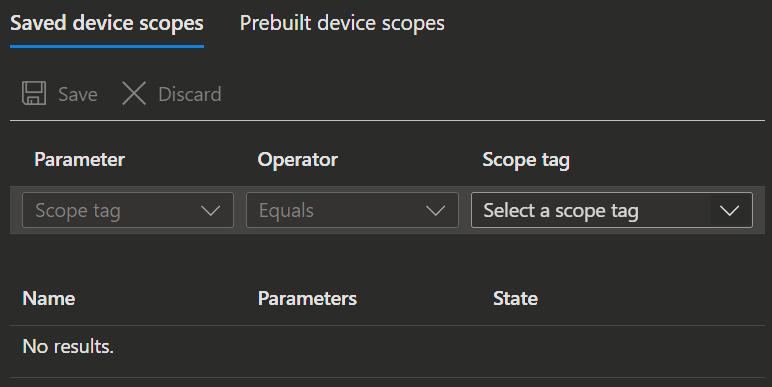Sort by the State column header
This screenshot has width=772, height=387.
(515, 298)
